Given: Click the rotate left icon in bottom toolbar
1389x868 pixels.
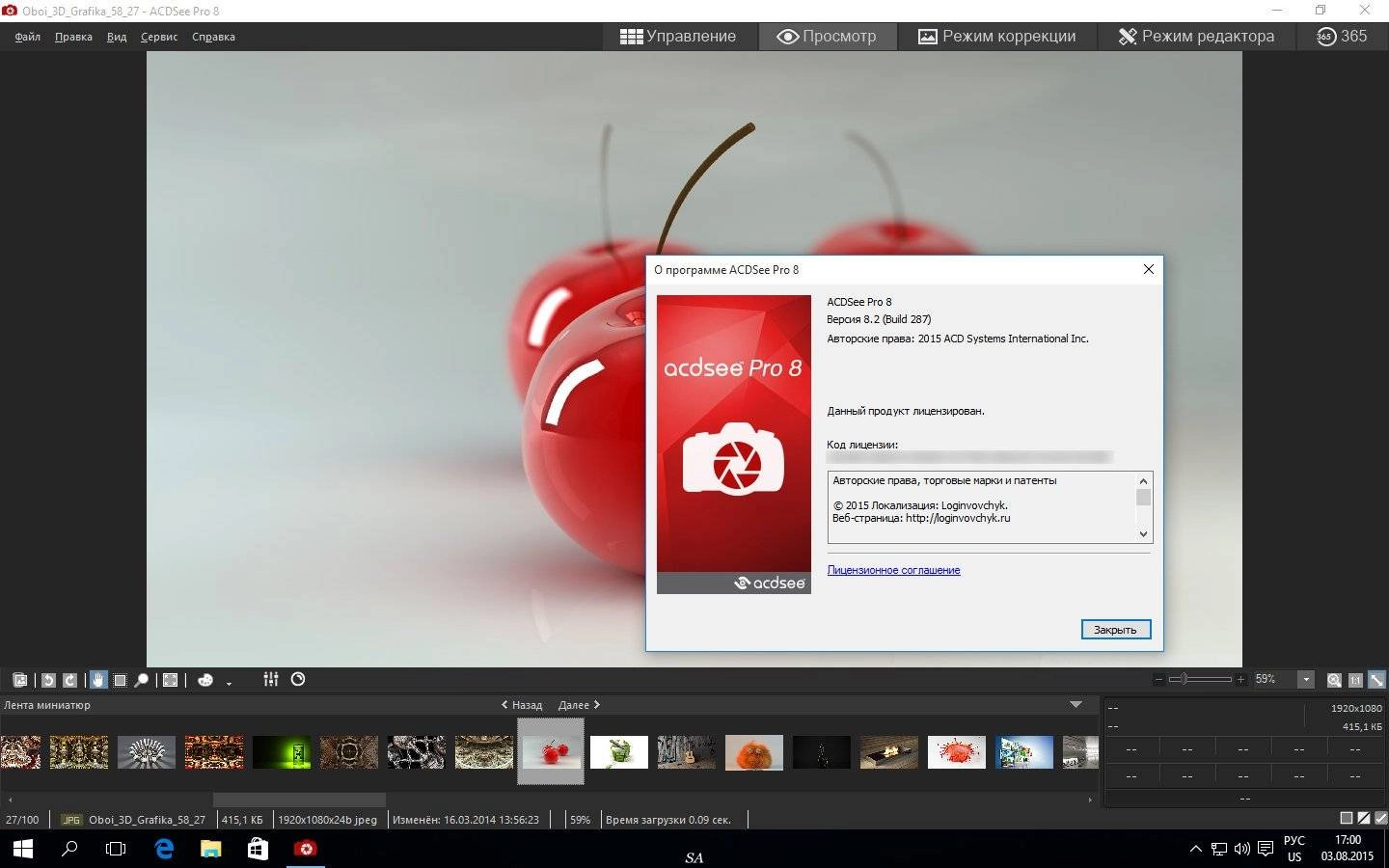Looking at the screenshot, I should (48, 680).
